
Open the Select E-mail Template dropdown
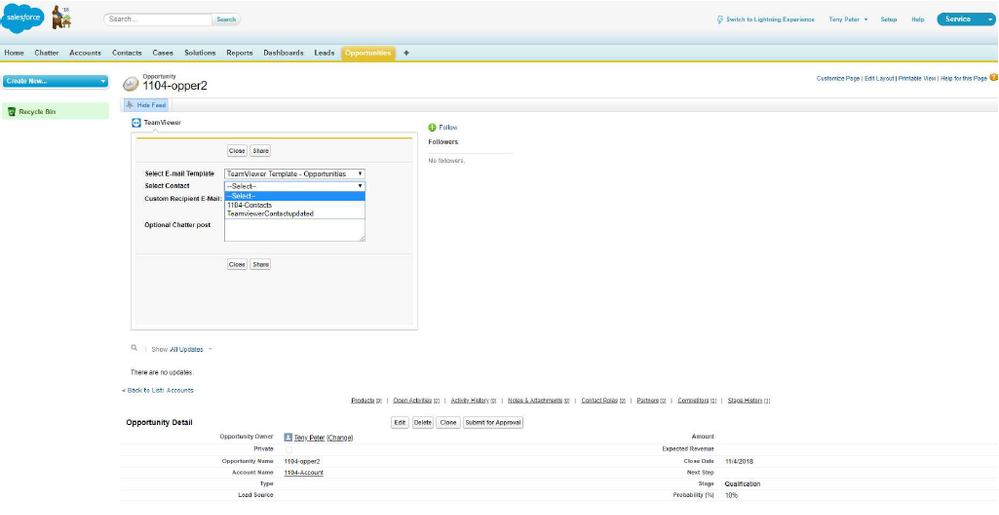(294, 173)
